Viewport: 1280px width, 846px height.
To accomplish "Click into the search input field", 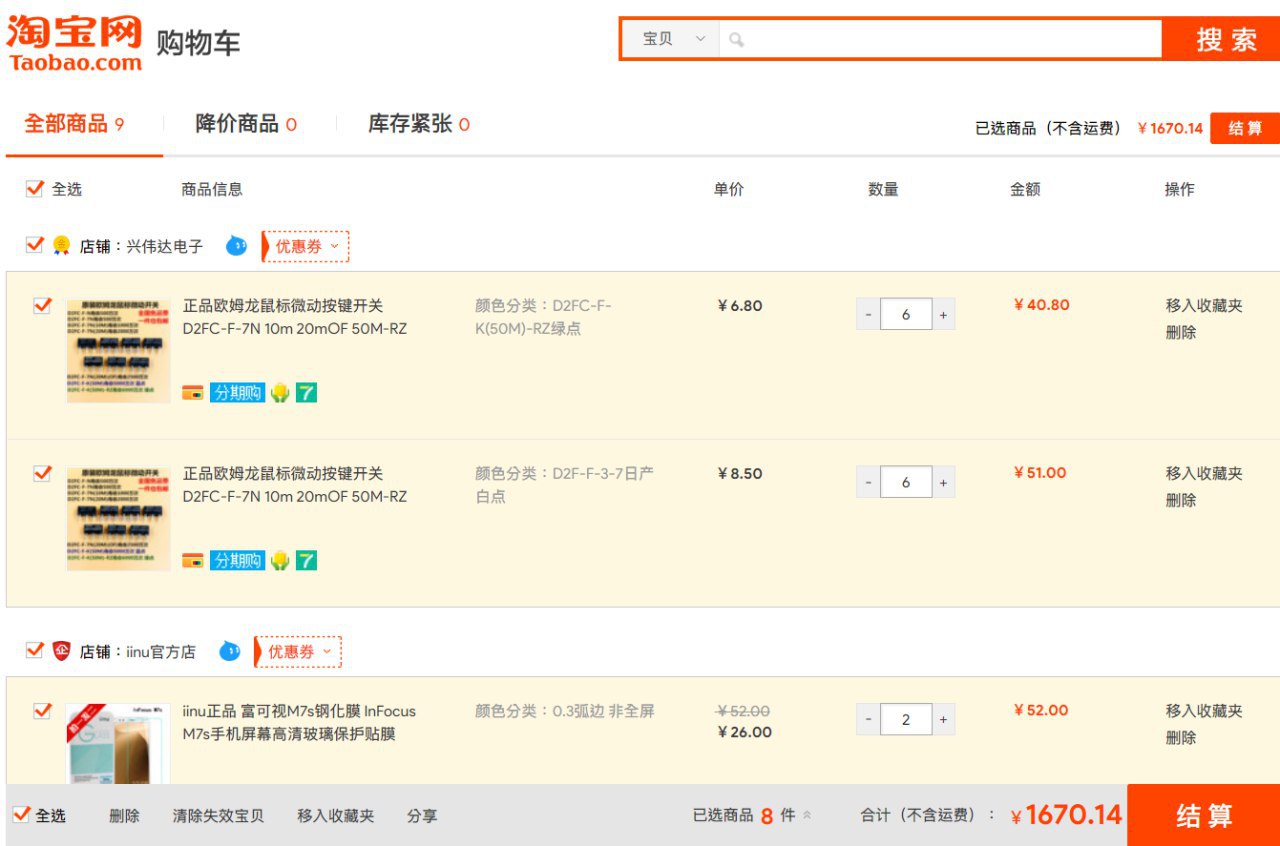I will (950, 40).
